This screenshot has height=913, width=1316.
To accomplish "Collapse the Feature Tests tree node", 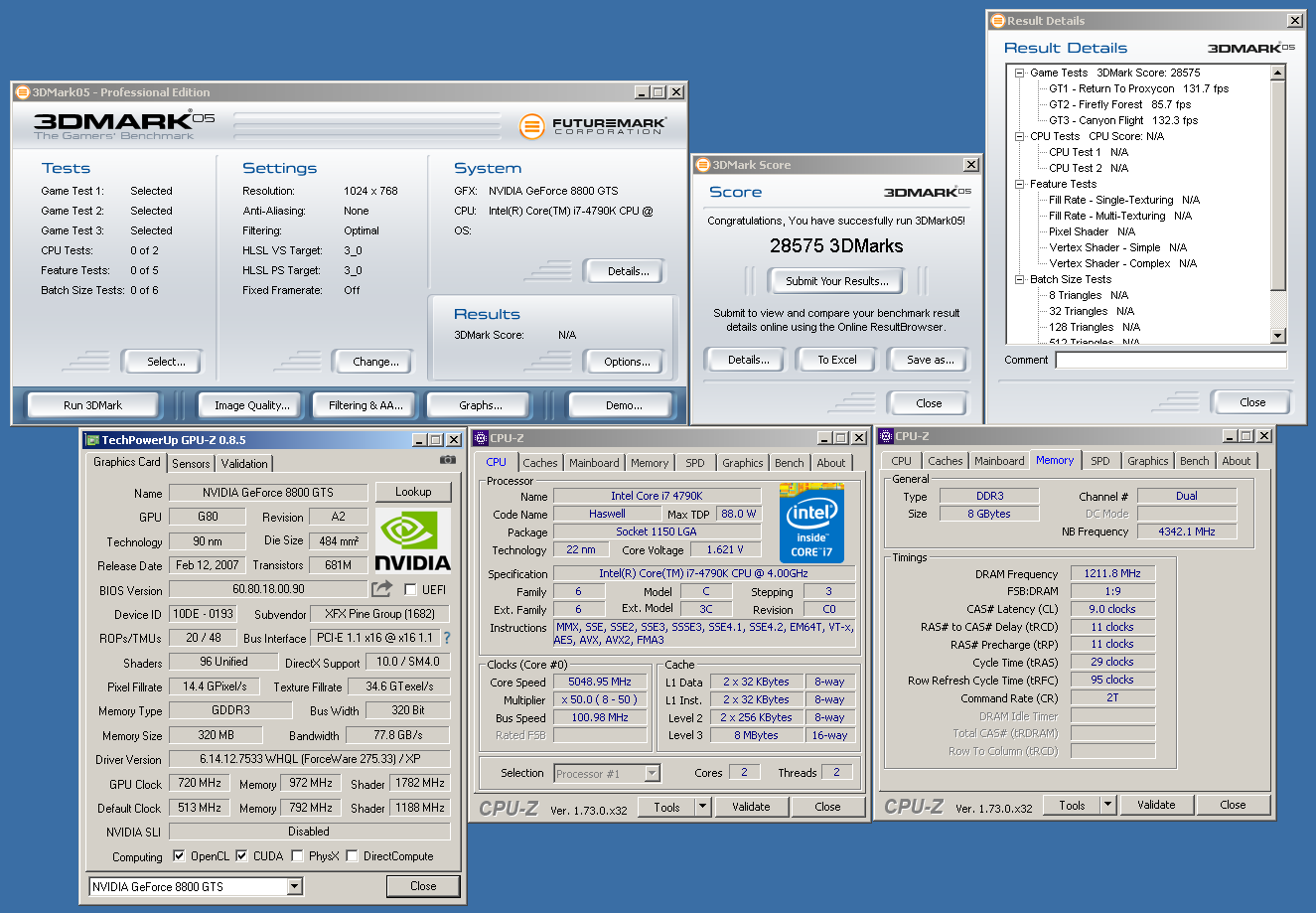I will click(x=1019, y=184).
